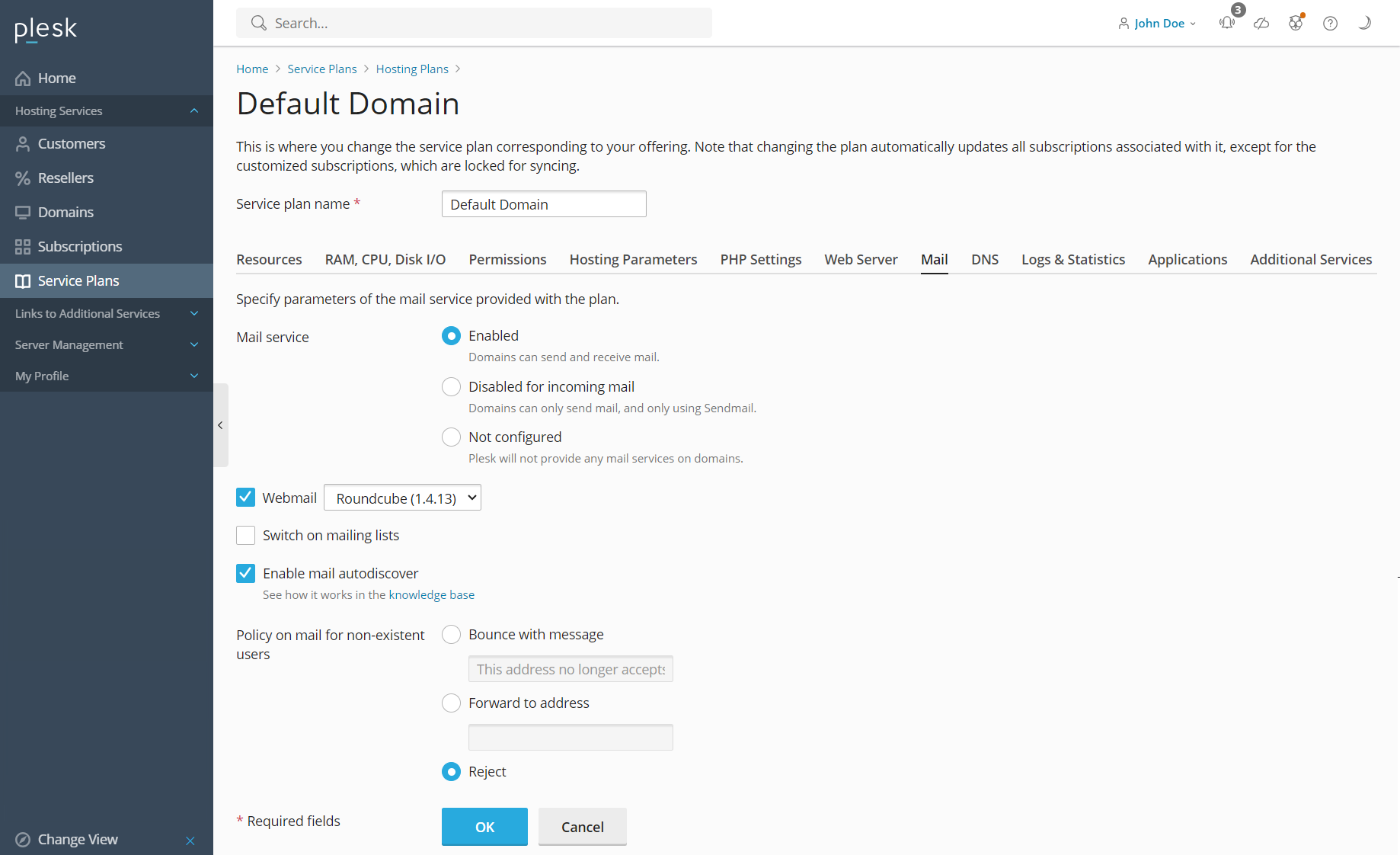Image resolution: width=1400 pixels, height=855 pixels.
Task: Toggle dark mode with the moon icon
Action: coord(1365,23)
